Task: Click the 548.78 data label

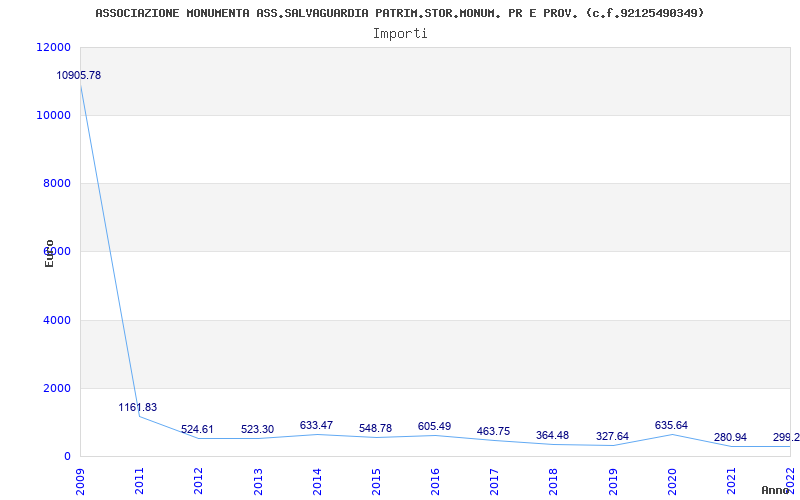Action: (376, 429)
